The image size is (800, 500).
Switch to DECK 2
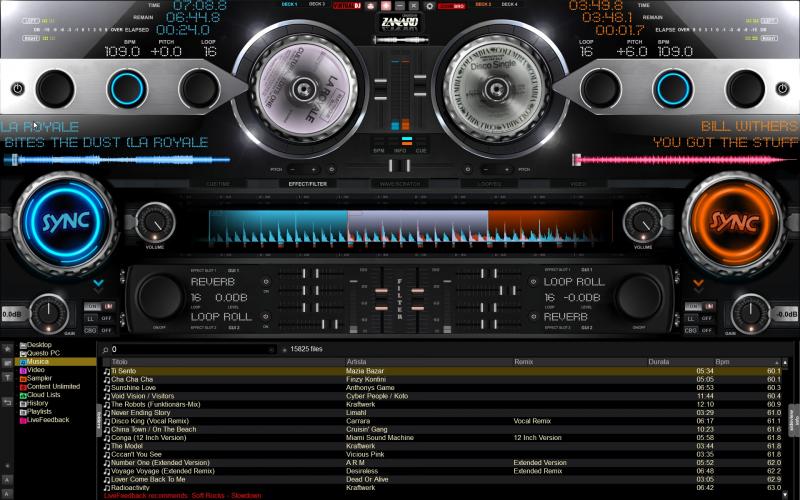tap(482, 5)
